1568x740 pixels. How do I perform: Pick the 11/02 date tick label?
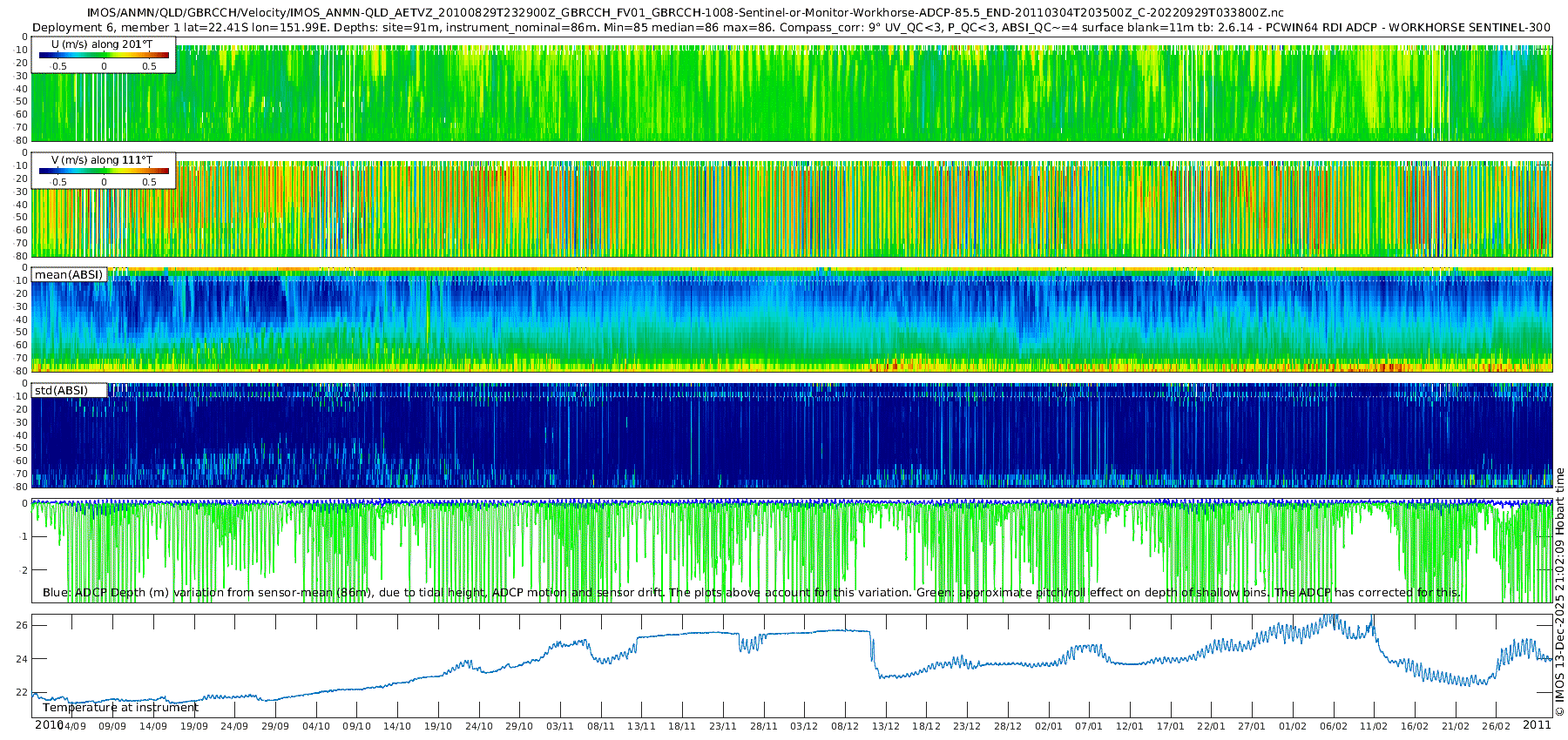click(x=1374, y=726)
